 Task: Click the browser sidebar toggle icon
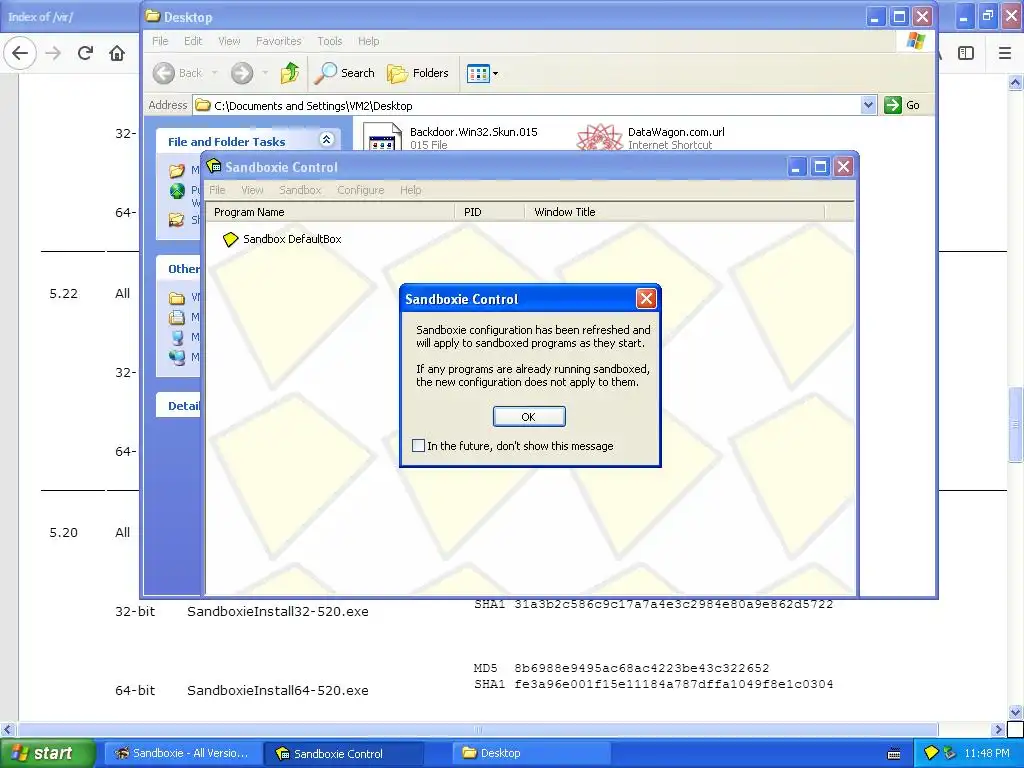(x=966, y=53)
